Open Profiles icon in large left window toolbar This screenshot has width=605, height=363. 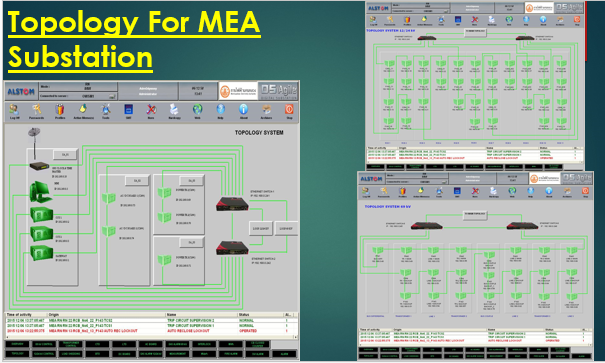tap(60, 110)
